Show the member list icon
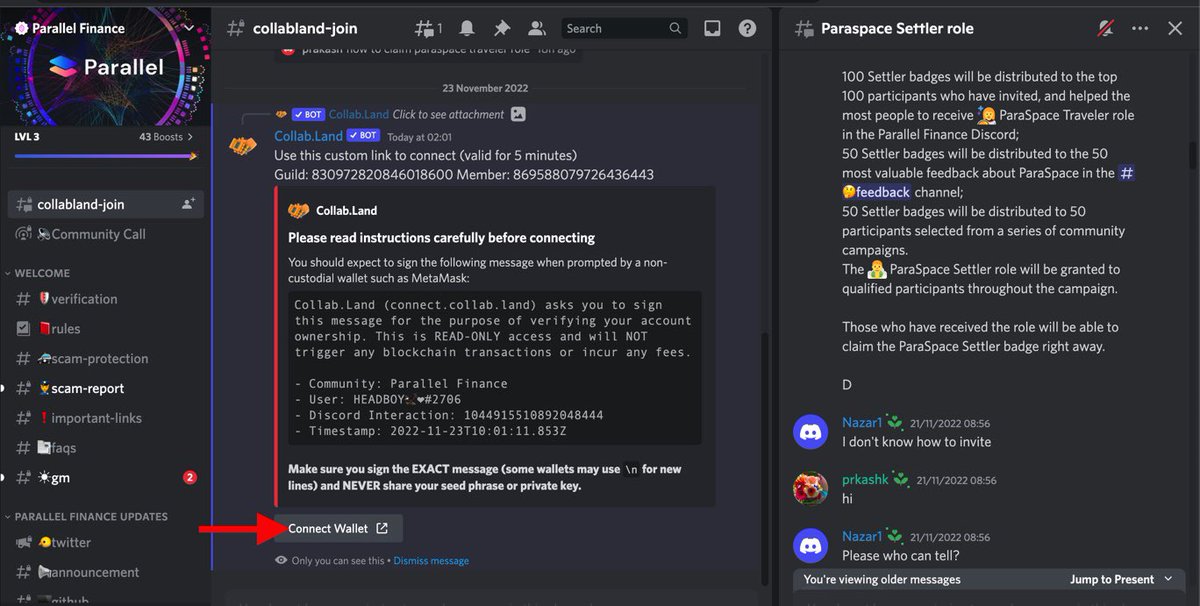1200x606 pixels. tap(535, 27)
